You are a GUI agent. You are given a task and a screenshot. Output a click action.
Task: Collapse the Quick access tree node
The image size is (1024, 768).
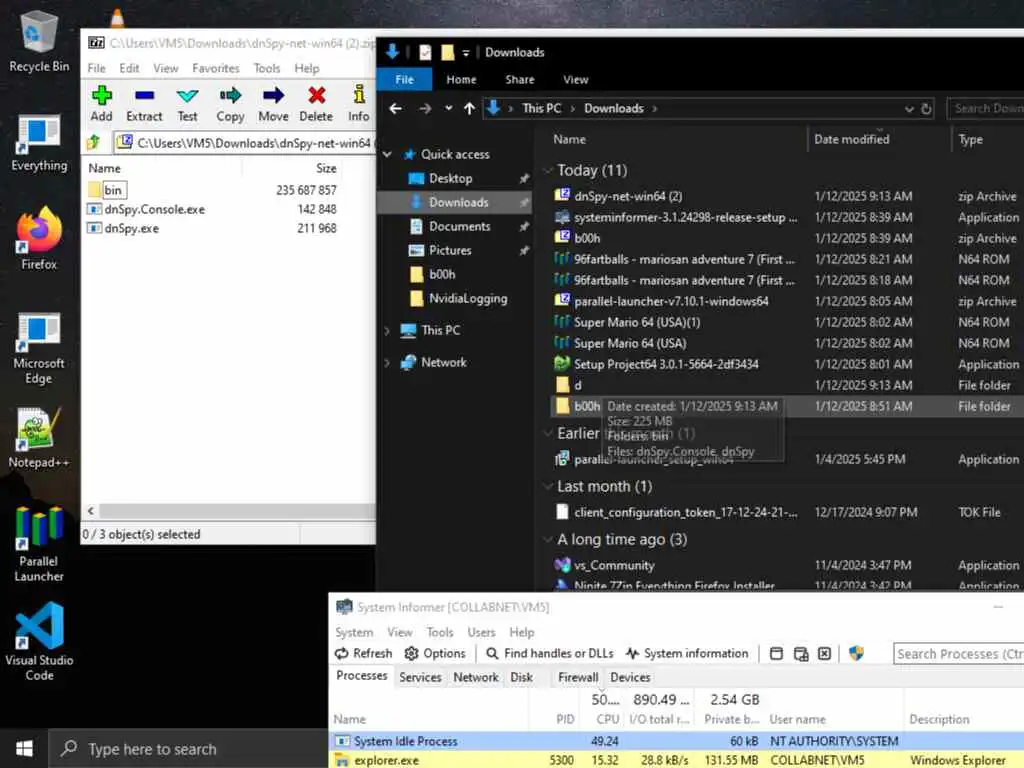(387, 154)
